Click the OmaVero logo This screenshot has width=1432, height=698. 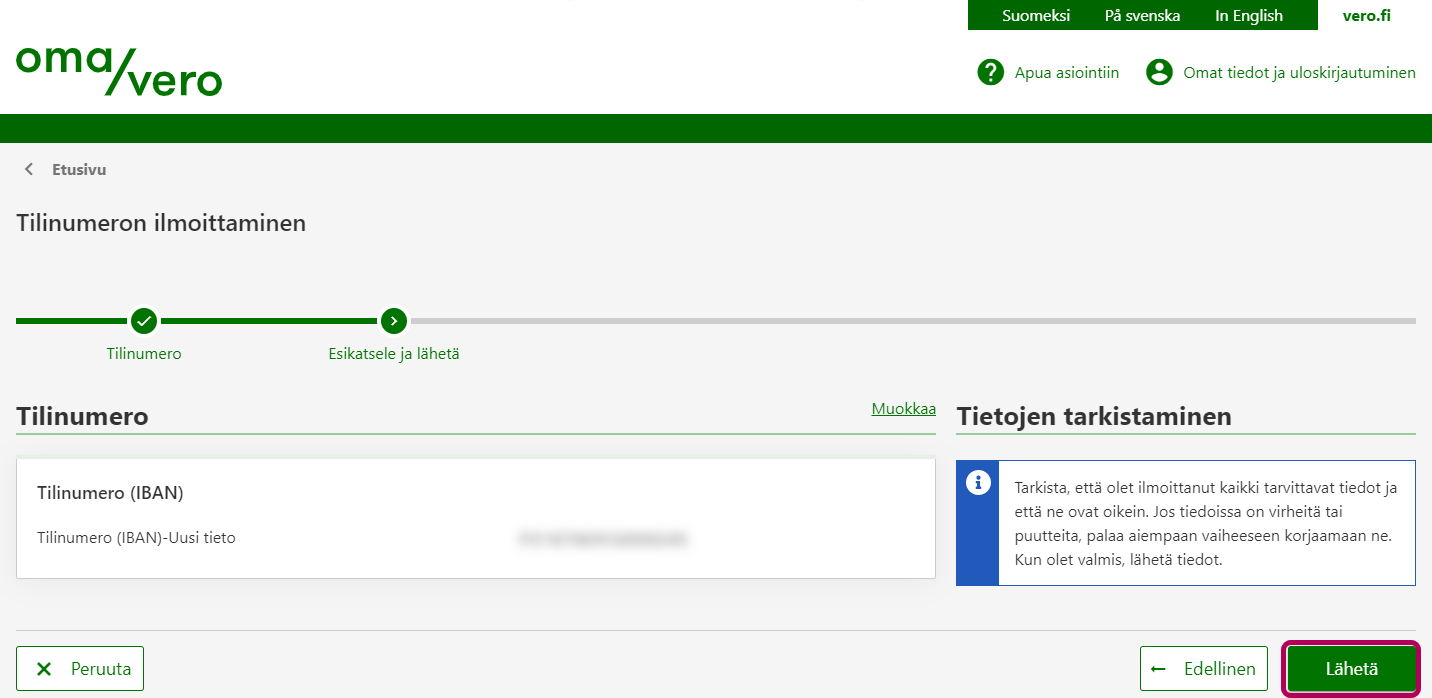[x=118, y=71]
